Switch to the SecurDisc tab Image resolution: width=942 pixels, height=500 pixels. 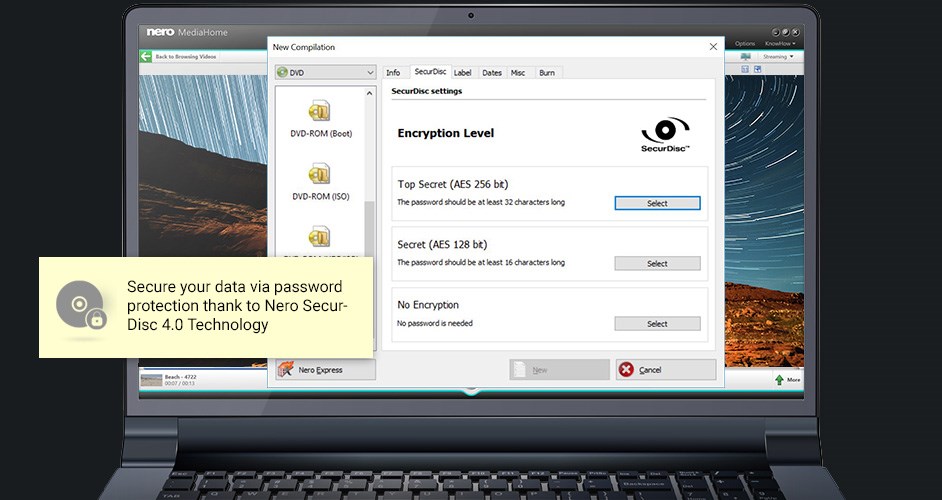430,72
